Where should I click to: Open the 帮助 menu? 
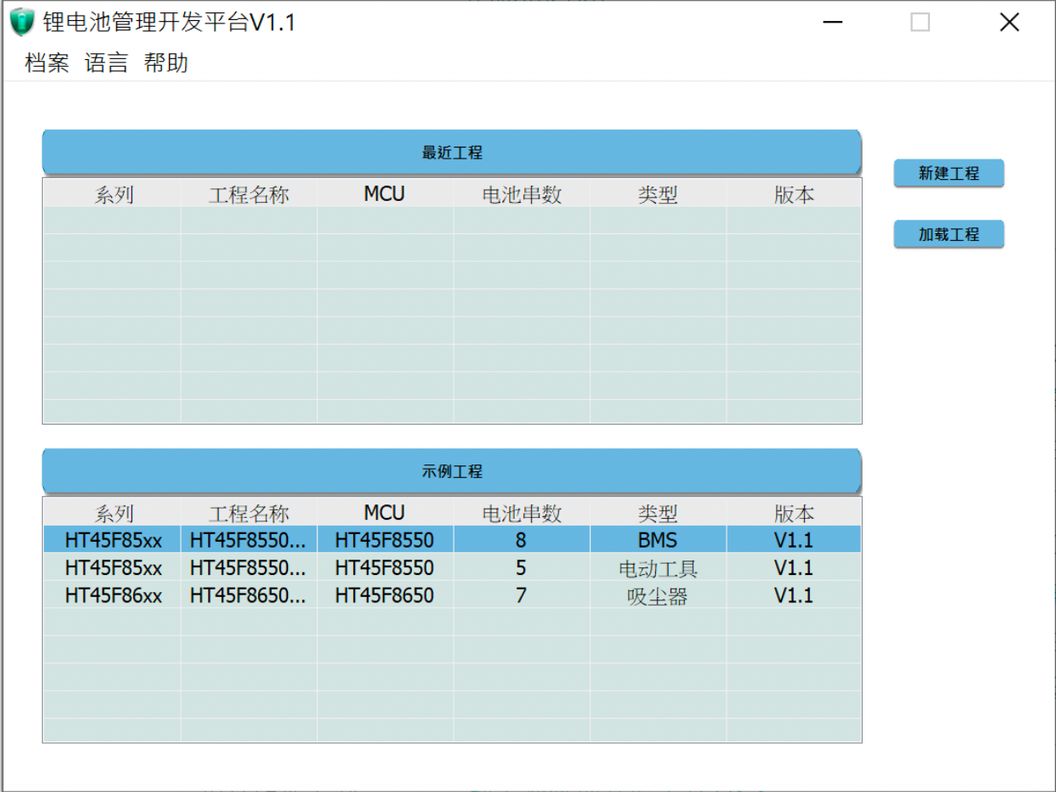(166, 63)
